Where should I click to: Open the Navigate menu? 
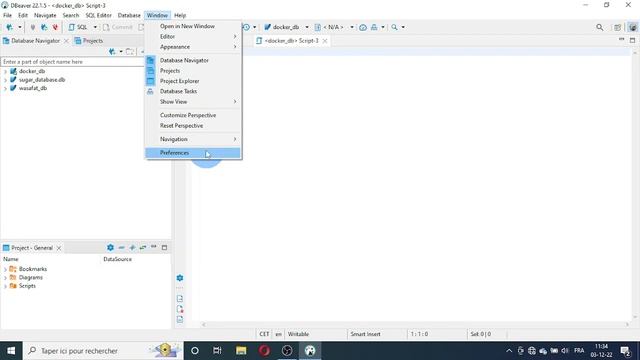pos(45,15)
